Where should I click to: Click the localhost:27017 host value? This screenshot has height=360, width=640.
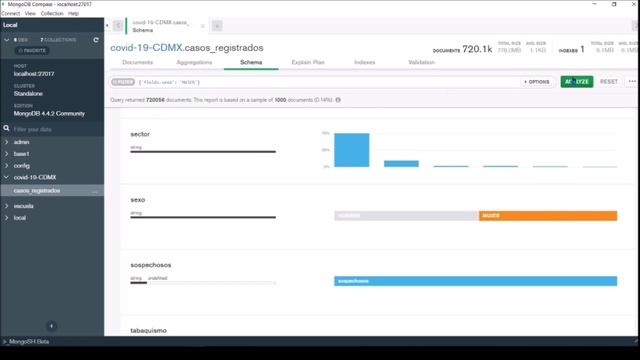34,74
